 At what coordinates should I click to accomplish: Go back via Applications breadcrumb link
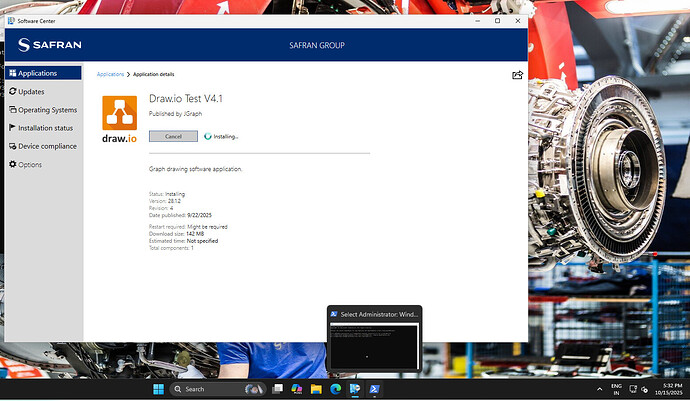click(110, 74)
